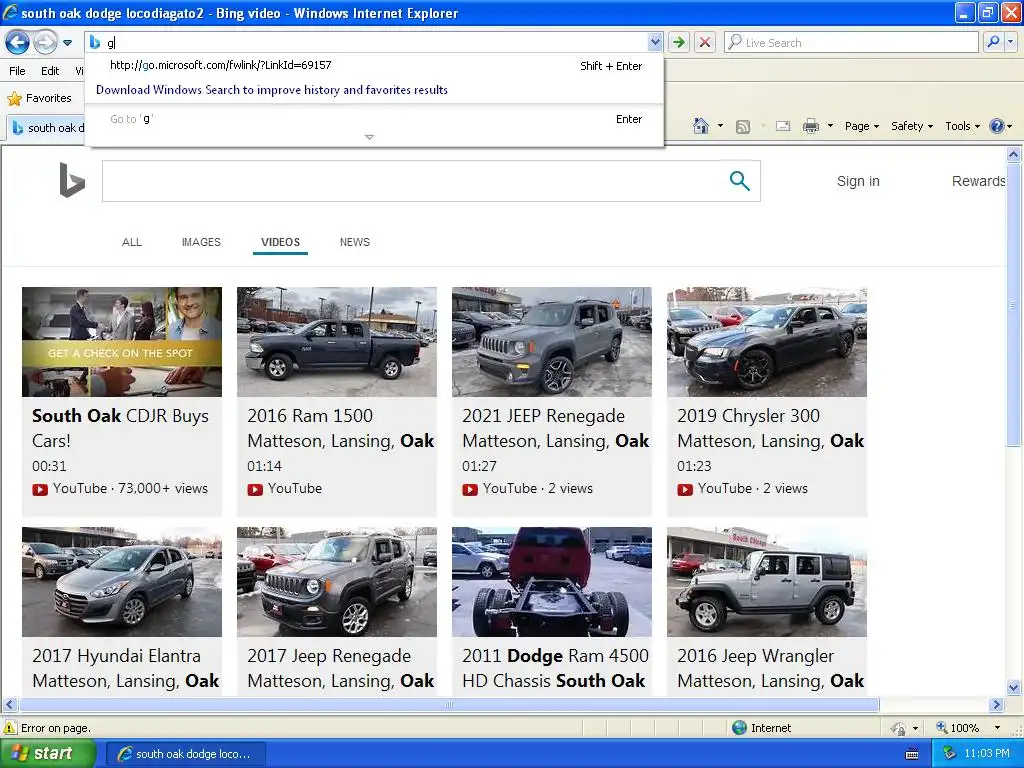The height and width of the screenshot is (768, 1024).
Task: Click the browser Forward arrow button
Action: click(x=44, y=43)
